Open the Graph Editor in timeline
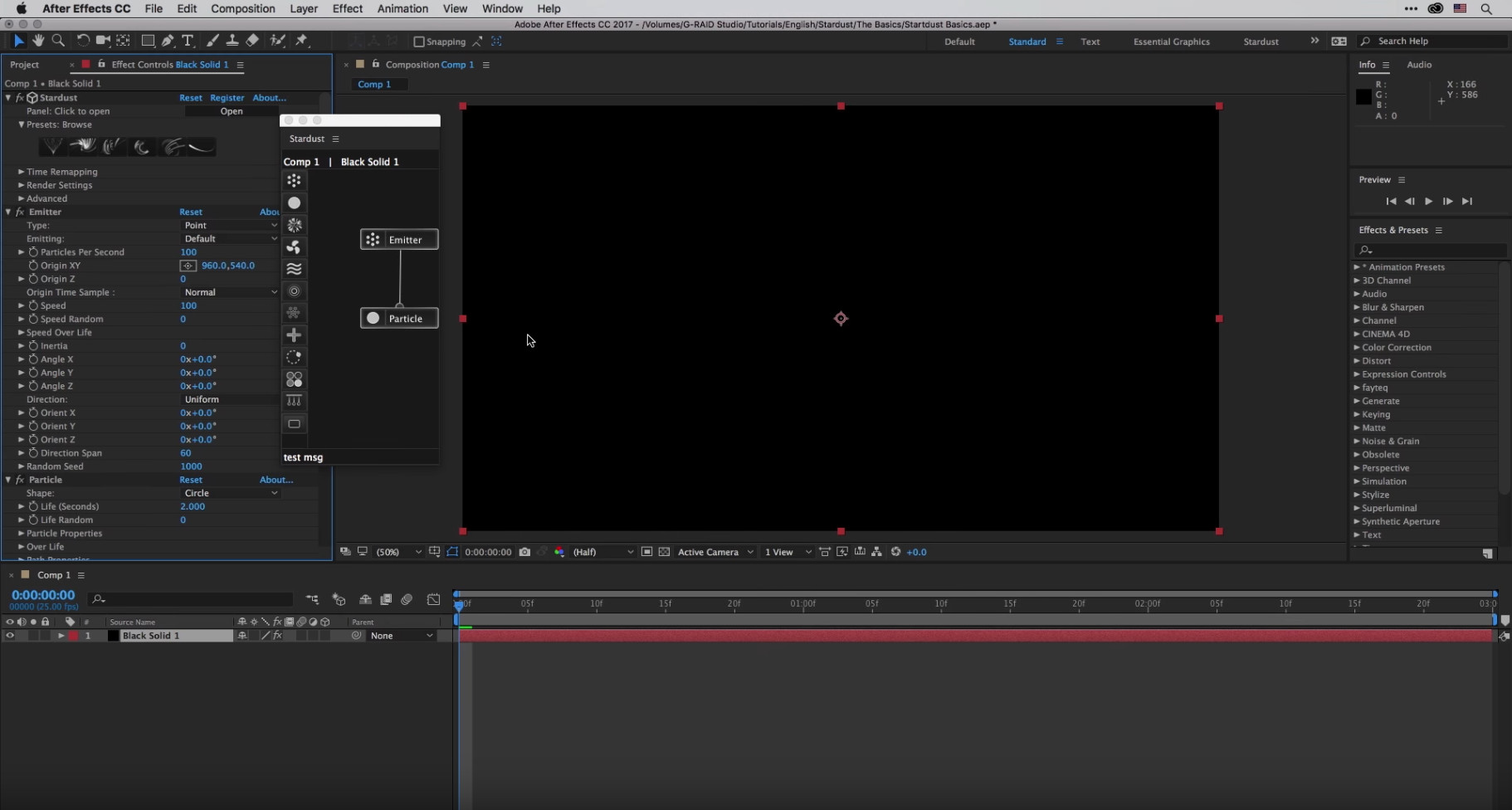Image resolution: width=1512 pixels, height=810 pixels. click(x=433, y=599)
